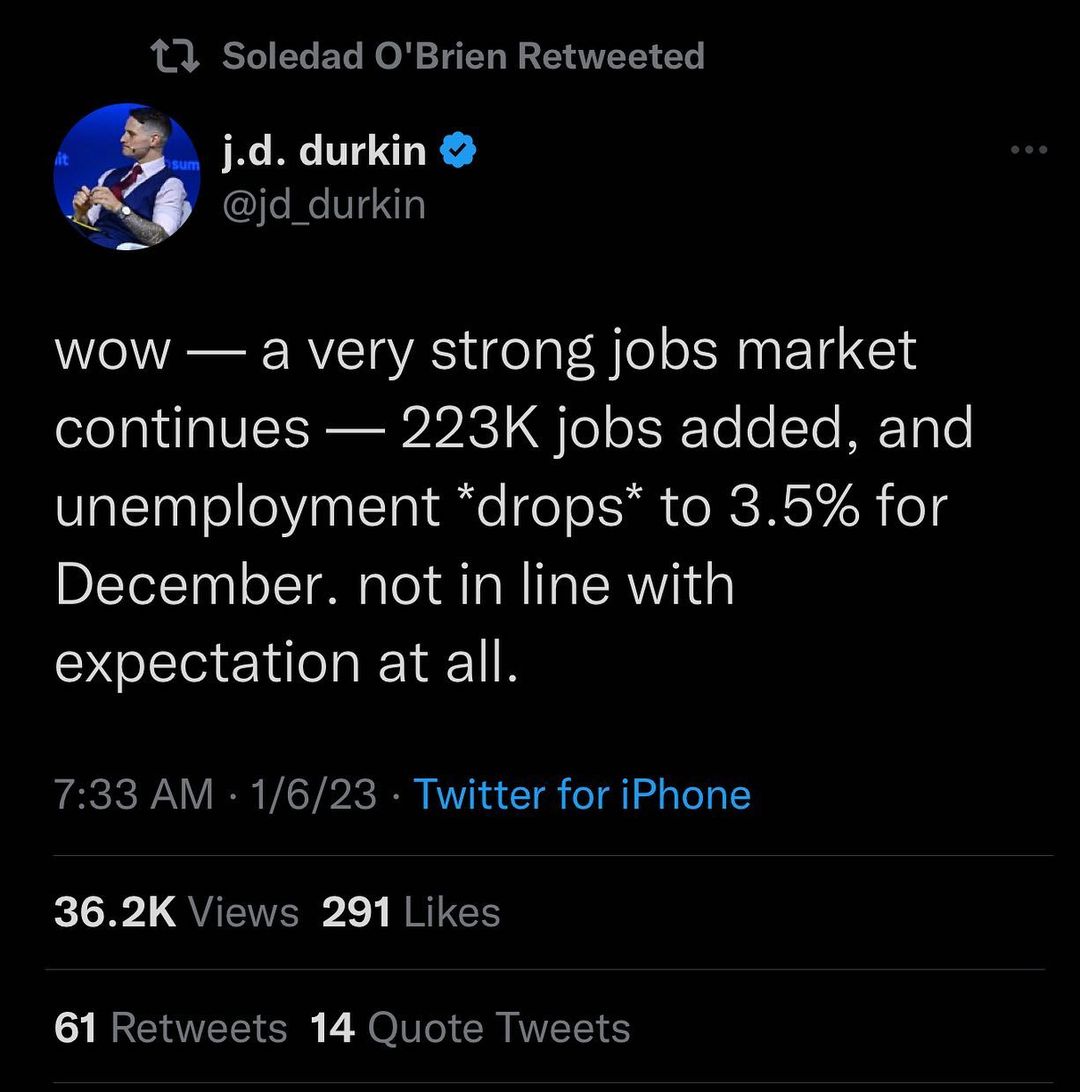
Task: Click the 7:33 AM timestamp
Action: click(134, 795)
